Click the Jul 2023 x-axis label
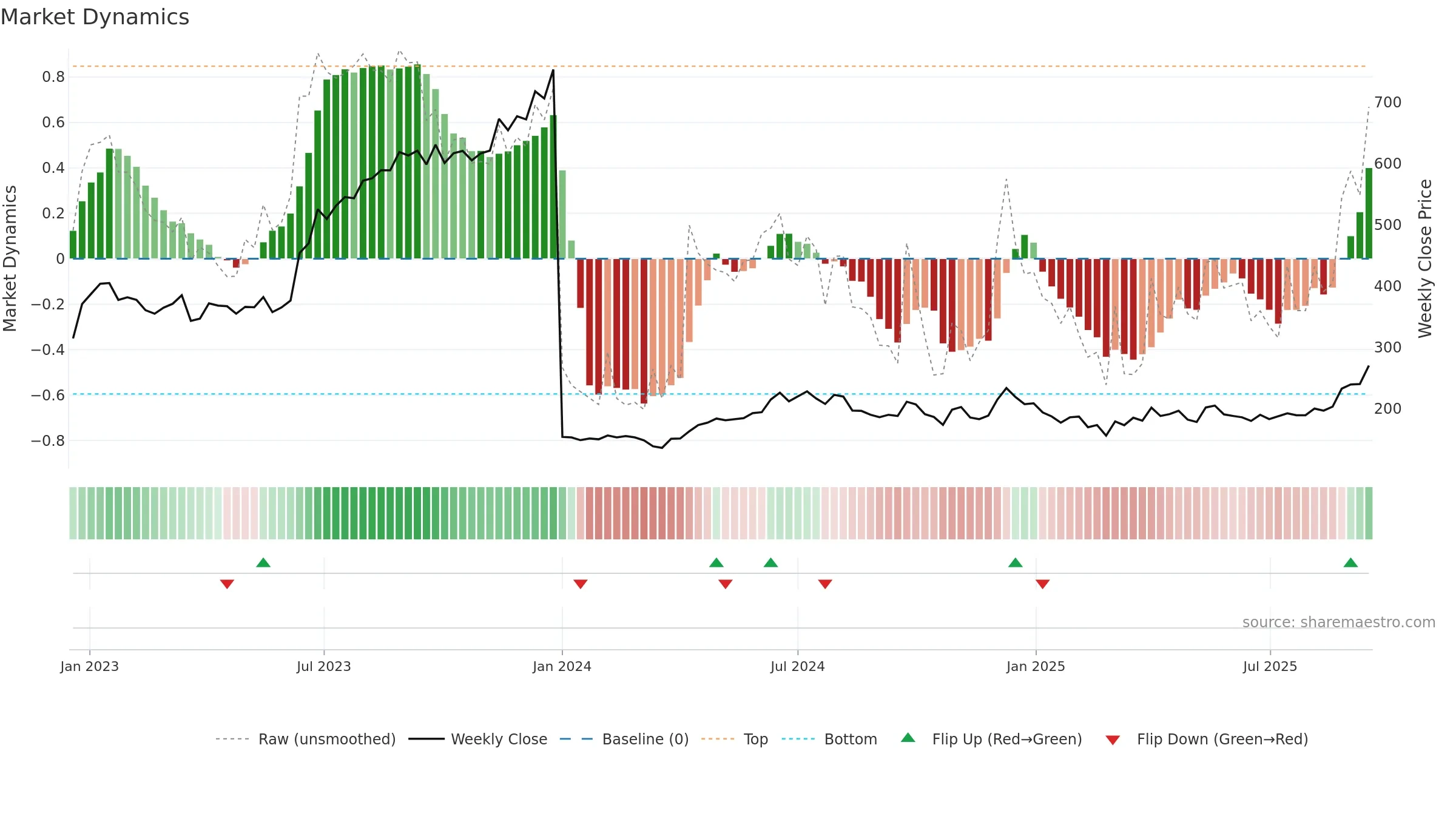This screenshot has height=819, width=1456. 324,666
